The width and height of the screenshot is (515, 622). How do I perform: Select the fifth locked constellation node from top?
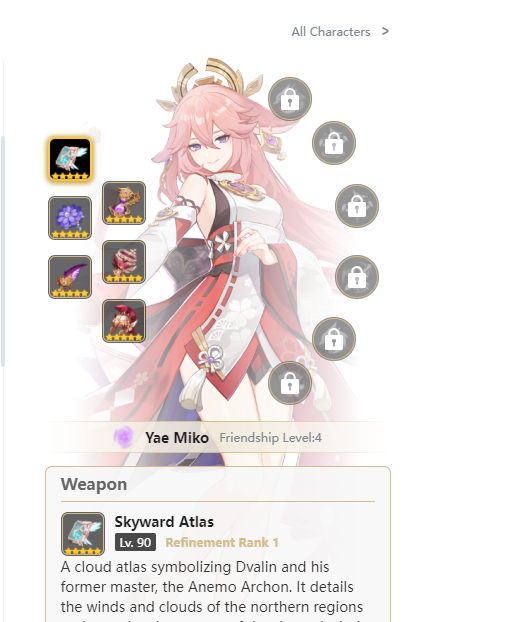coord(334,339)
